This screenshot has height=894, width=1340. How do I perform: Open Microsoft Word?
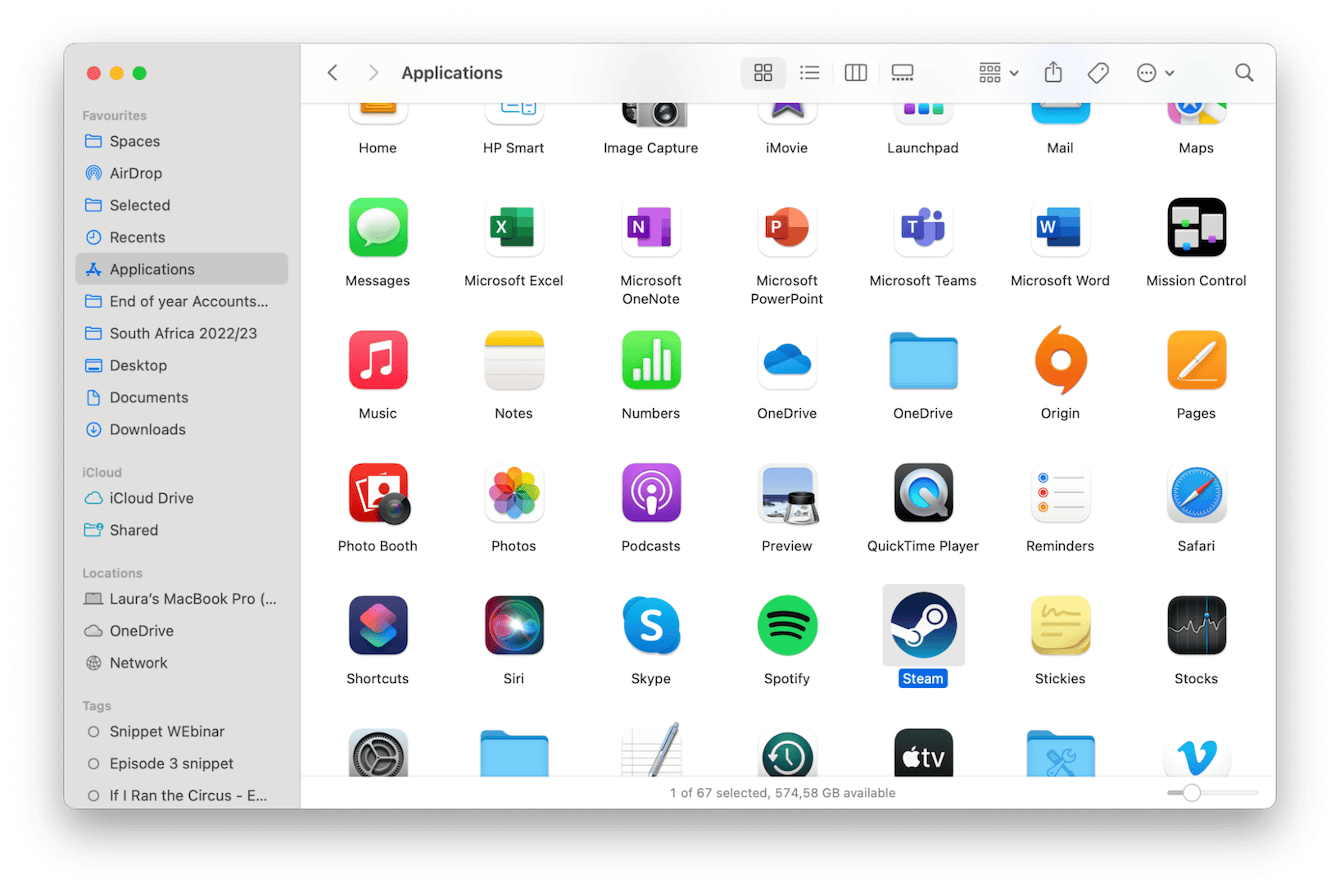point(1060,227)
